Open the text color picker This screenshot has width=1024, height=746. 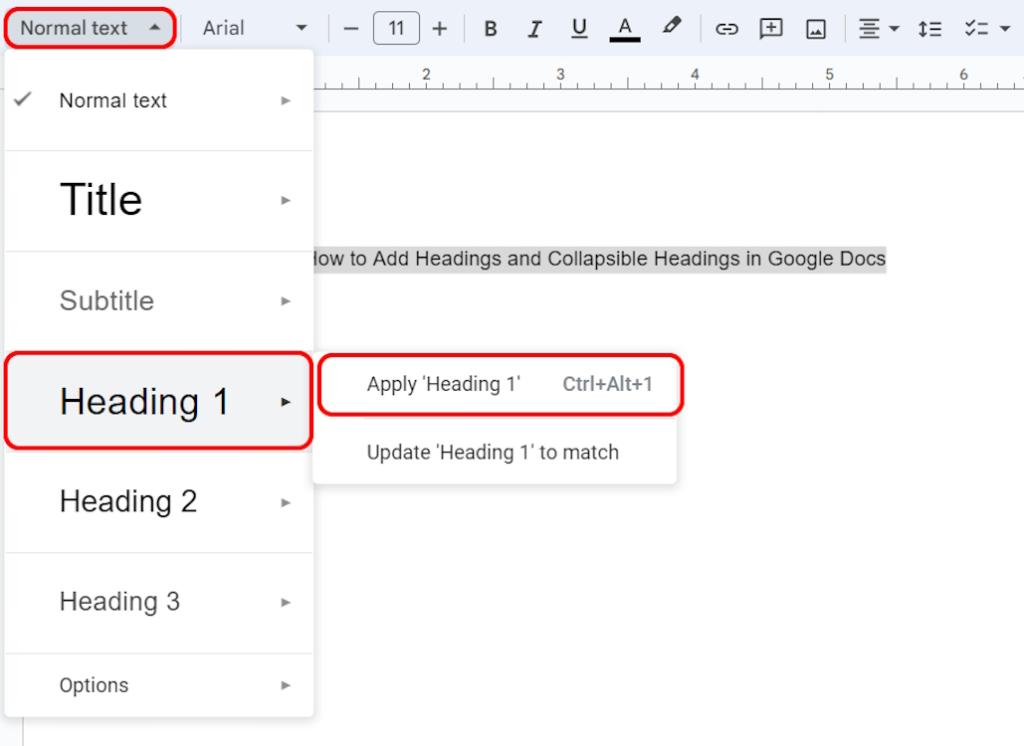click(624, 28)
